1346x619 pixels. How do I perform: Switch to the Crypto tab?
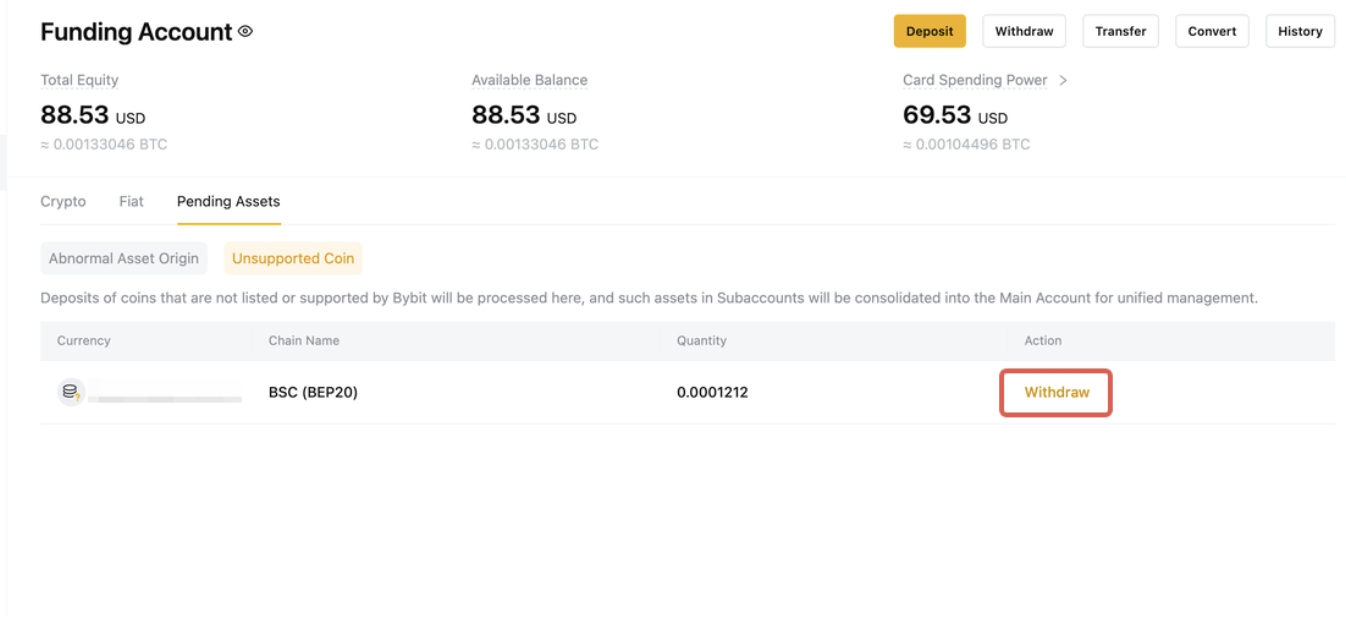click(x=63, y=201)
